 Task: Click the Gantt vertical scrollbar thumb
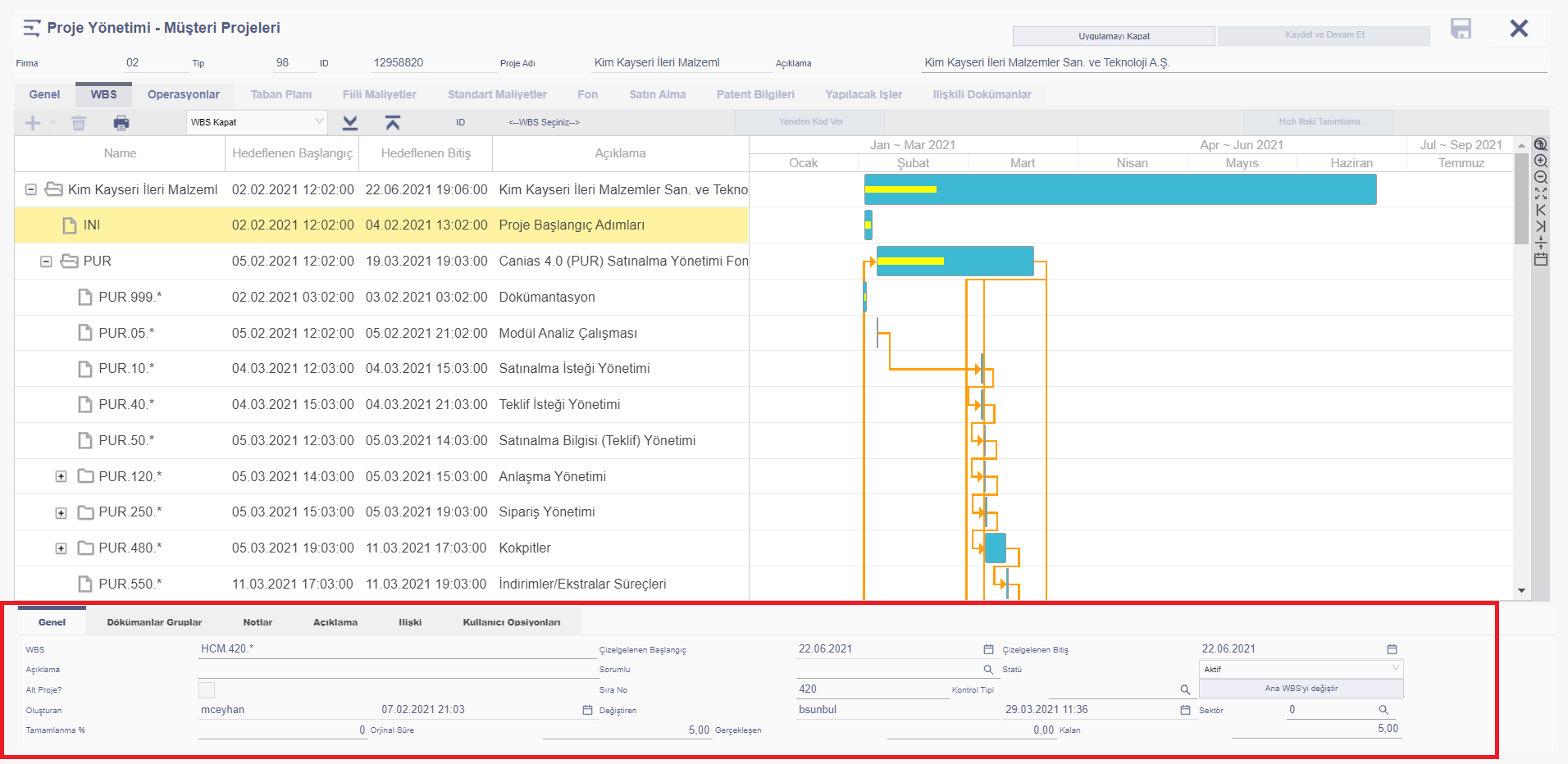click(1521, 198)
